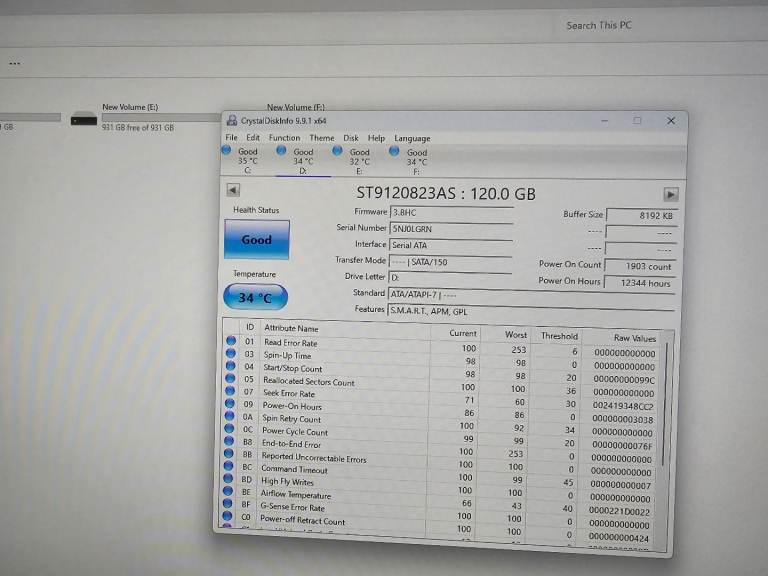Viewport: 768px width, 576px height.
Task: Click the status icon of Reallocated Sectors Count
Action: click(230, 378)
